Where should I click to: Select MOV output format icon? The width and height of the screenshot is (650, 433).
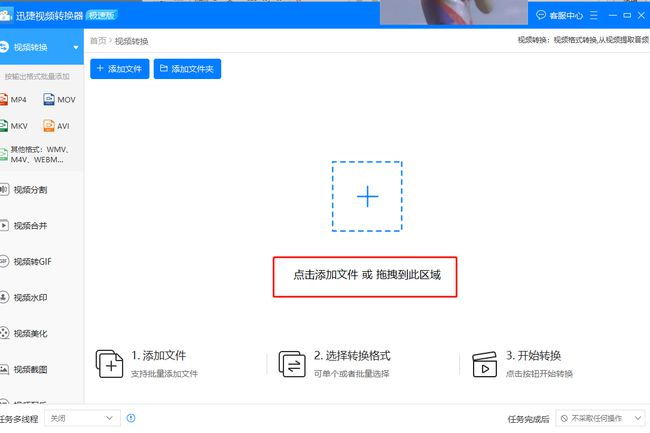click(x=49, y=99)
